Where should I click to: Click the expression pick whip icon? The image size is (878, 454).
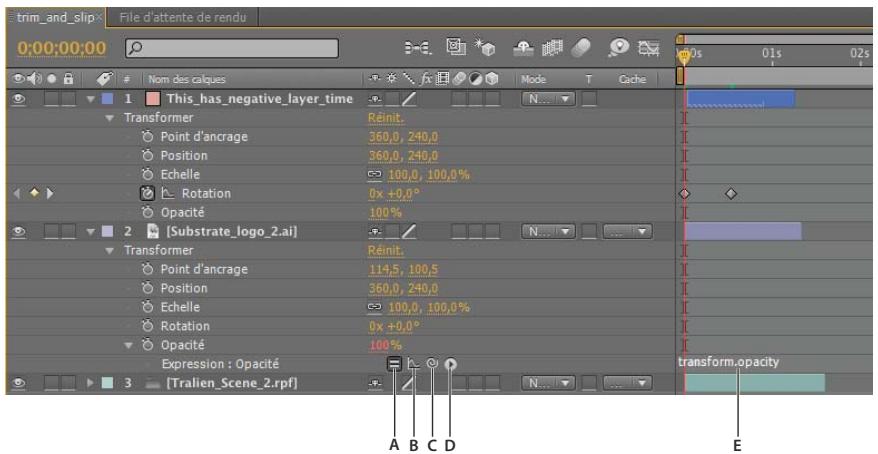click(432, 364)
